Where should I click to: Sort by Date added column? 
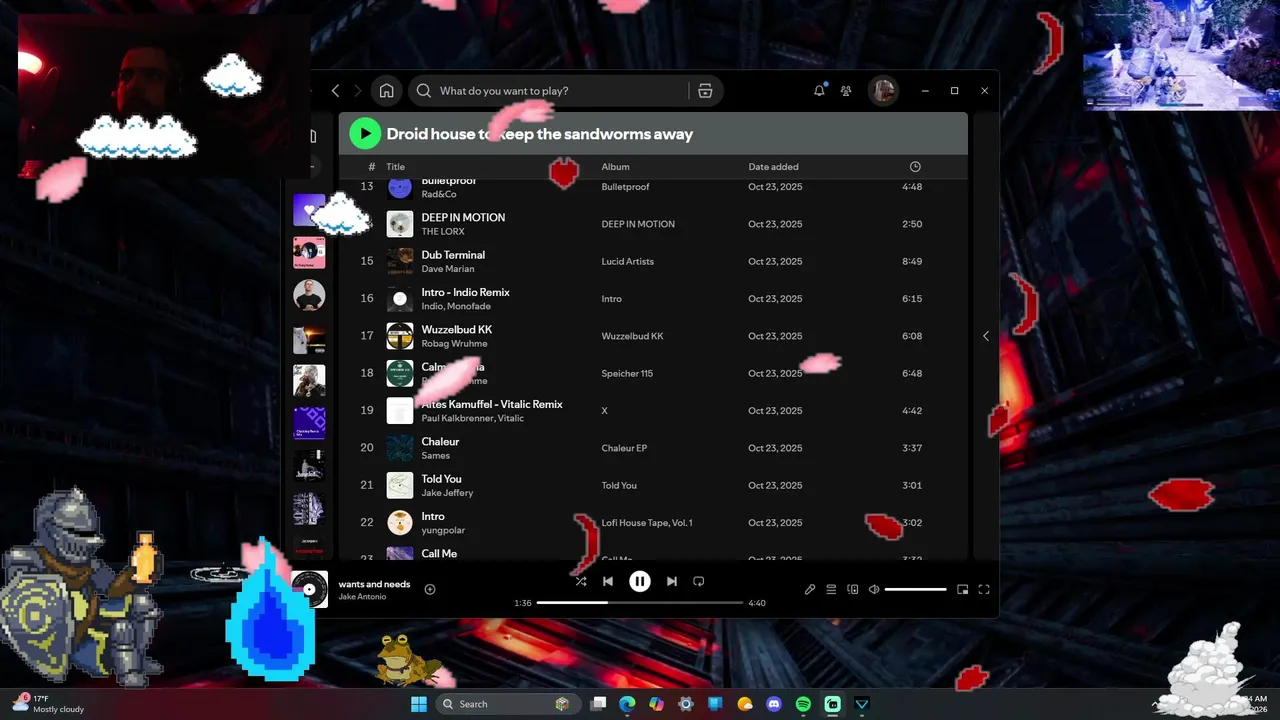[x=773, y=167]
